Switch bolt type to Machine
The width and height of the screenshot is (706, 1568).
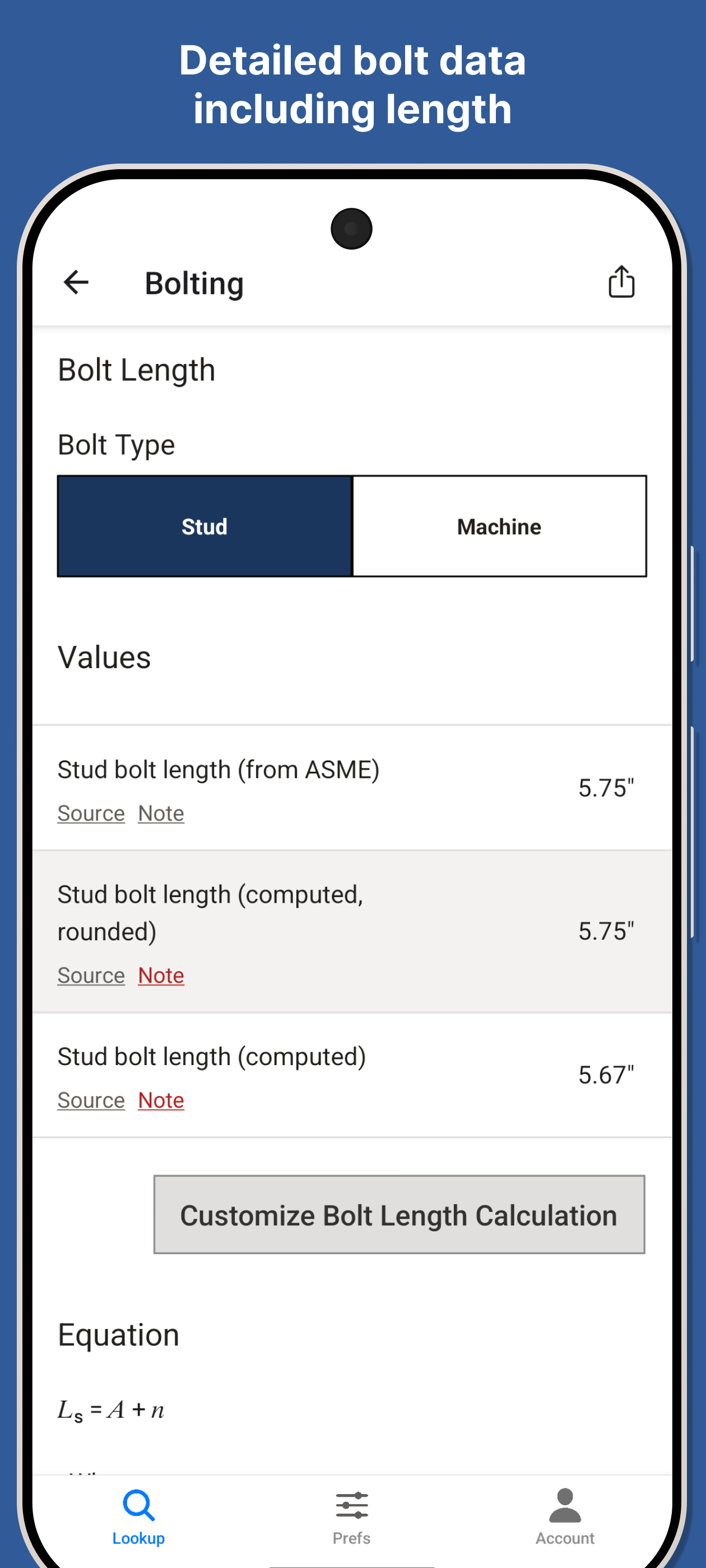point(499,526)
